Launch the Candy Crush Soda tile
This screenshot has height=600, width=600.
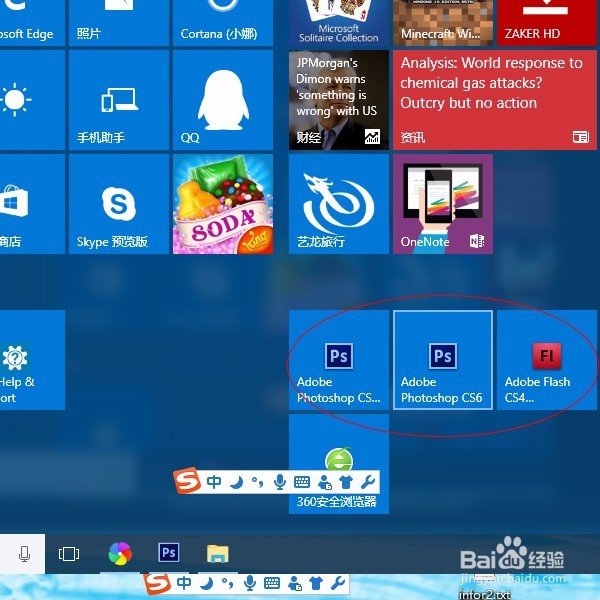(x=223, y=204)
